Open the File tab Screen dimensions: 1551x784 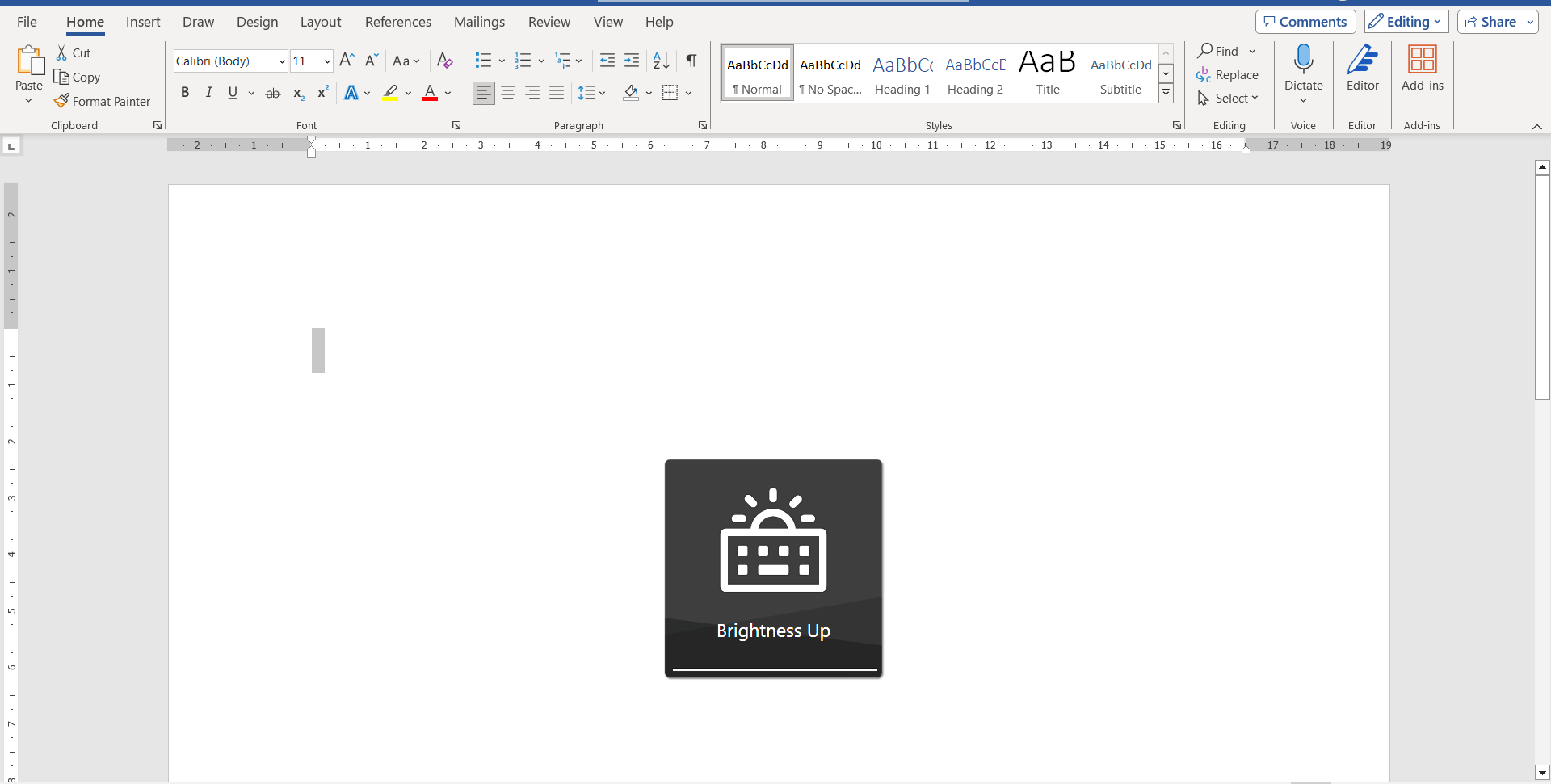pos(27,22)
